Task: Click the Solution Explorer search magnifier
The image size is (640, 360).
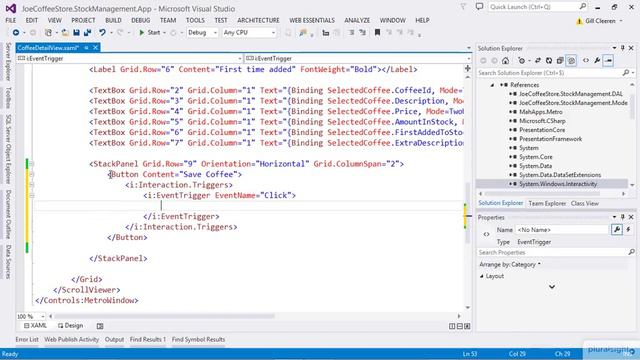Action: pyautogui.click(x=626, y=73)
